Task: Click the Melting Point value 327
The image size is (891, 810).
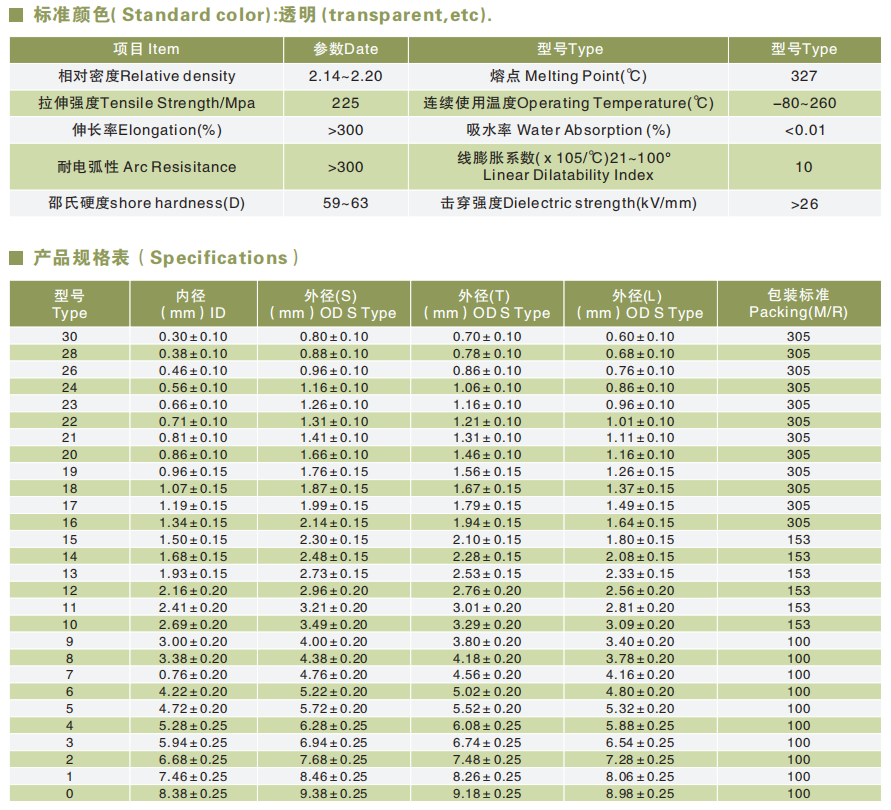Action: click(803, 76)
